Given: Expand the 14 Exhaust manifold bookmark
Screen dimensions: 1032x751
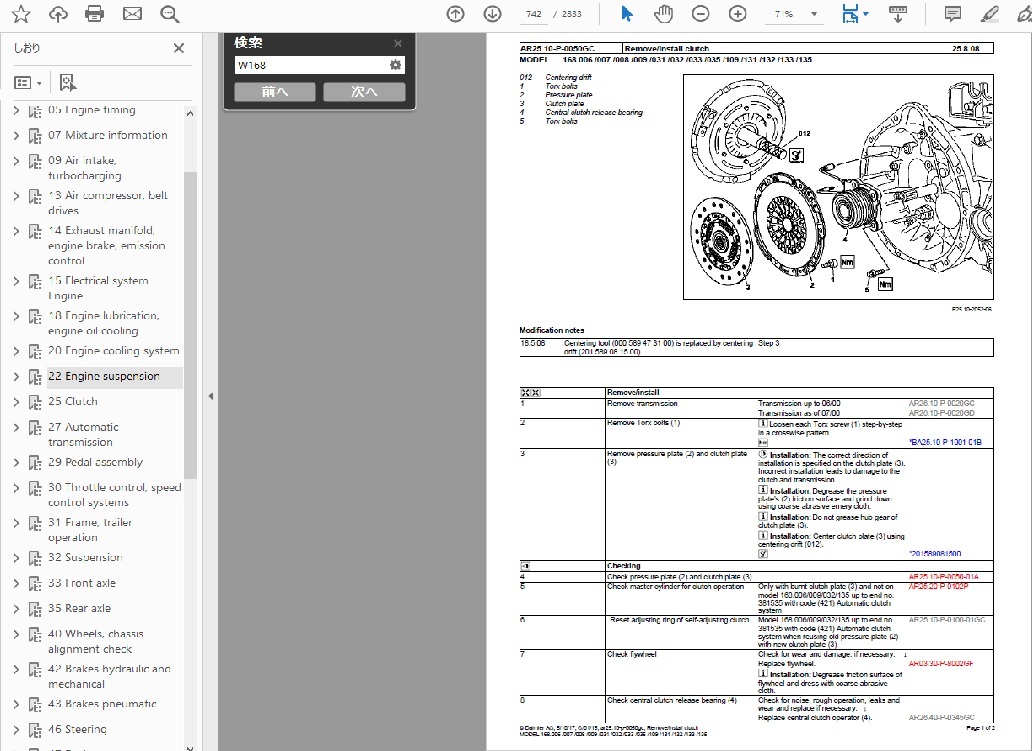Looking at the screenshot, I should tap(16, 230).
